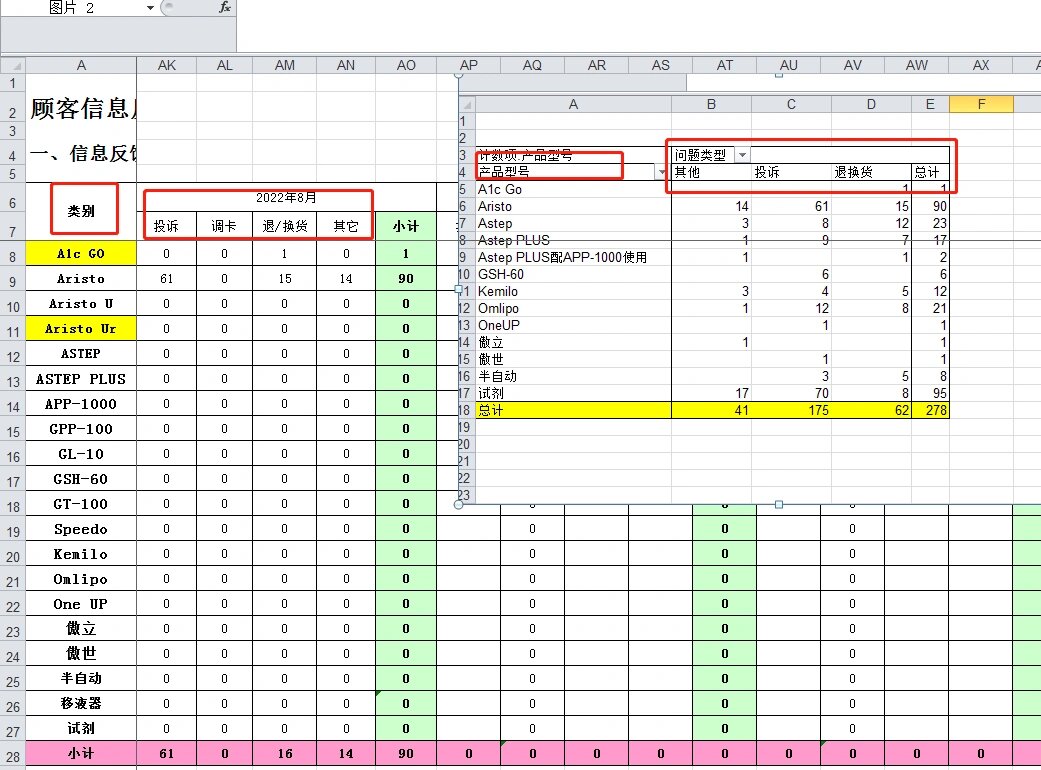Viewport: 1041px width, 770px height.
Task: Select column AK header
Action: point(167,65)
